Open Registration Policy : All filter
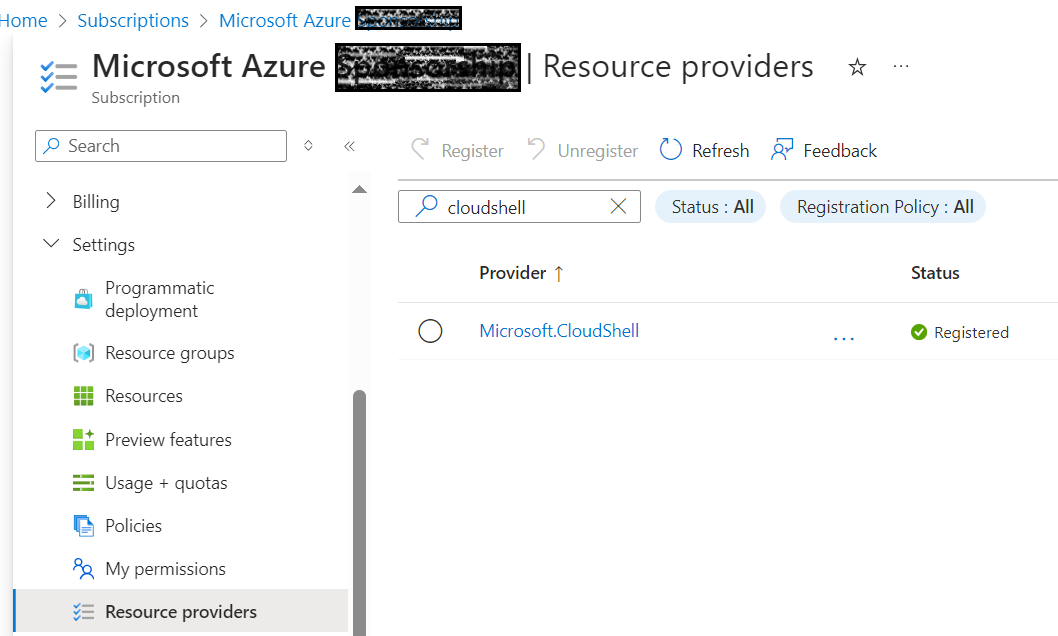The image size is (1058, 636). (x=883, y=206)
